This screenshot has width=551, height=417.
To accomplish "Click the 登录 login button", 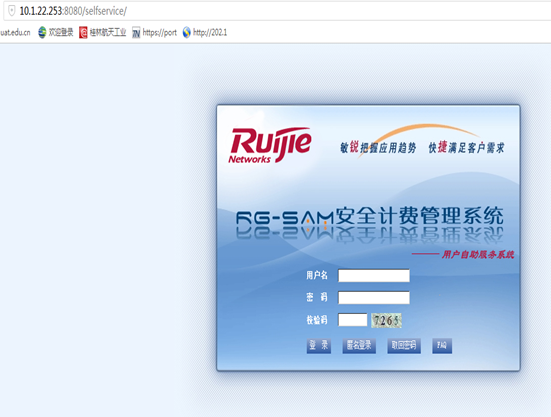I will click(x=319, y=346).
